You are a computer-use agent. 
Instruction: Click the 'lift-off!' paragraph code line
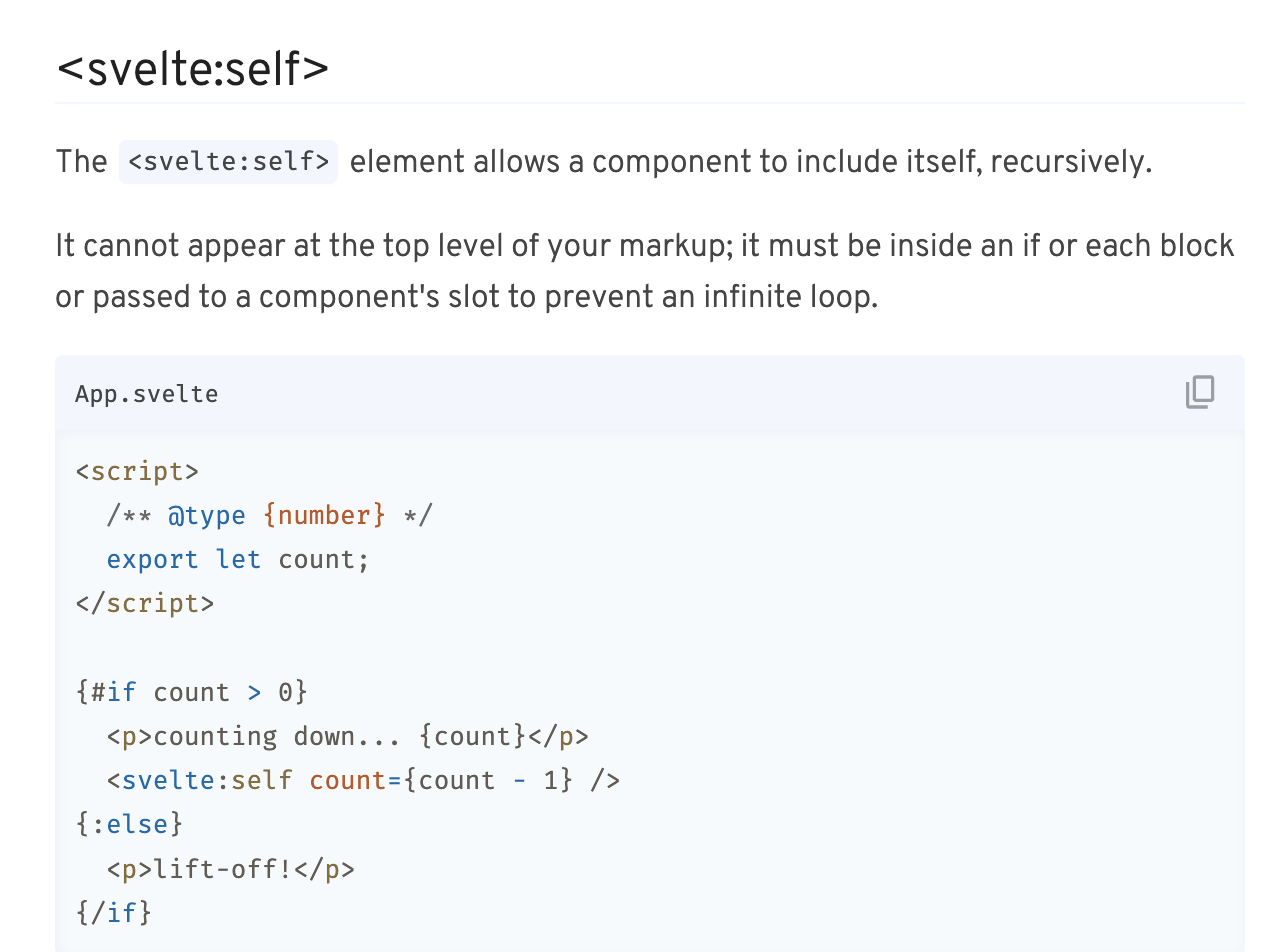(x=230, y=868)
